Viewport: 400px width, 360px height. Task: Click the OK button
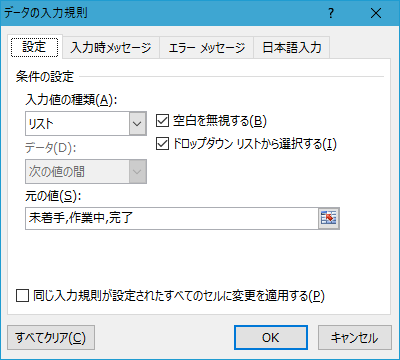point(271,338)
